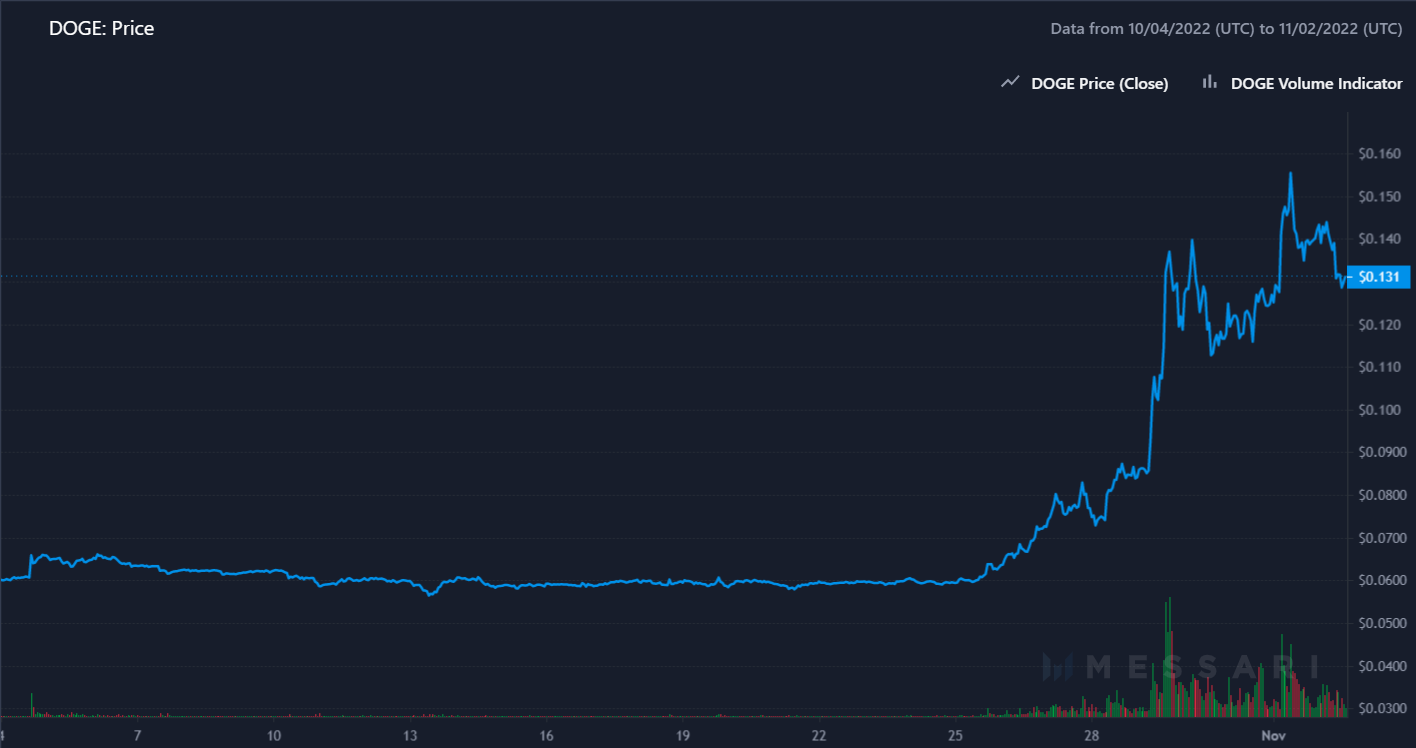Click the "DOGE: Price" chart title

coord(101,29)
